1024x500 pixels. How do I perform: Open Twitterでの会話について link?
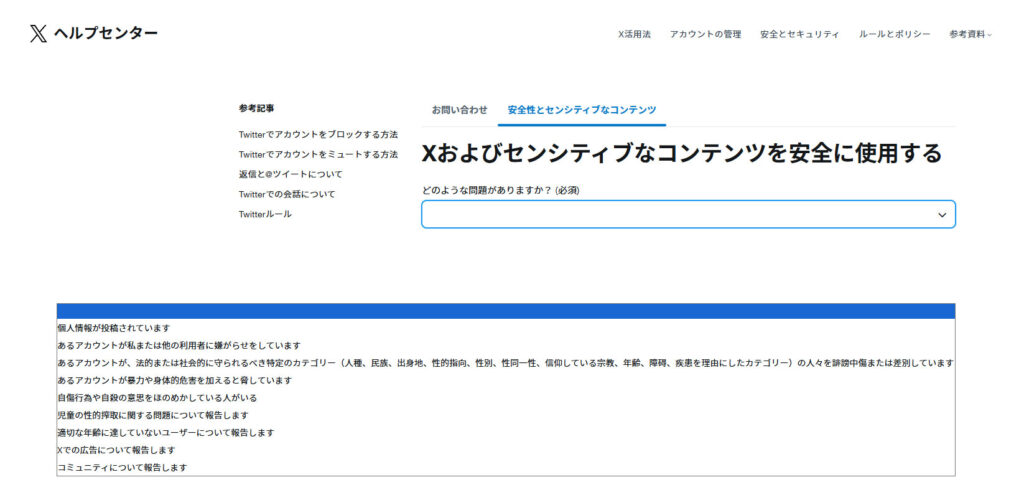[x=286, y=194]
